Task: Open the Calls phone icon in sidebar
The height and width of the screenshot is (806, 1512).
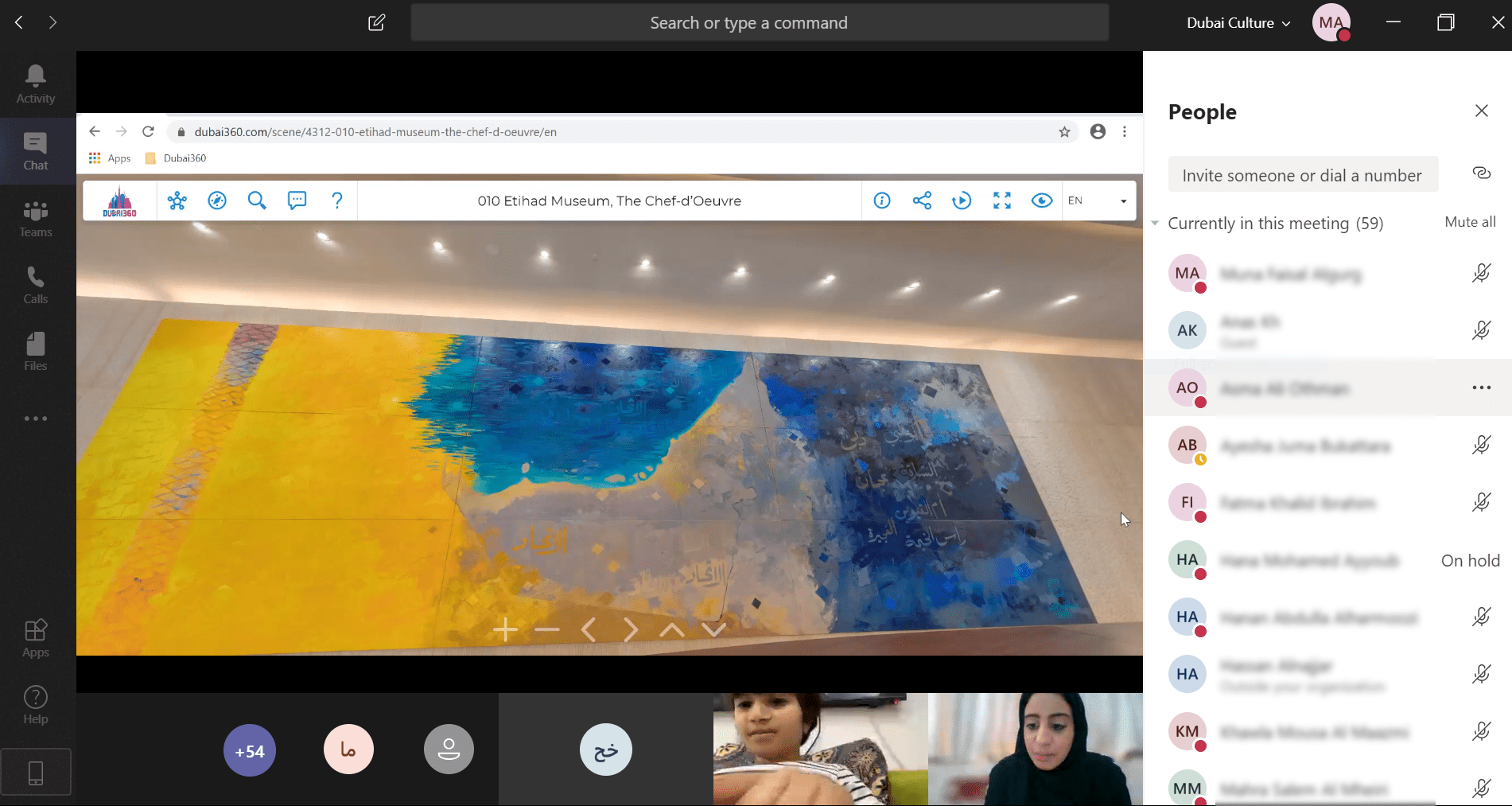Action: click(36, 285)
